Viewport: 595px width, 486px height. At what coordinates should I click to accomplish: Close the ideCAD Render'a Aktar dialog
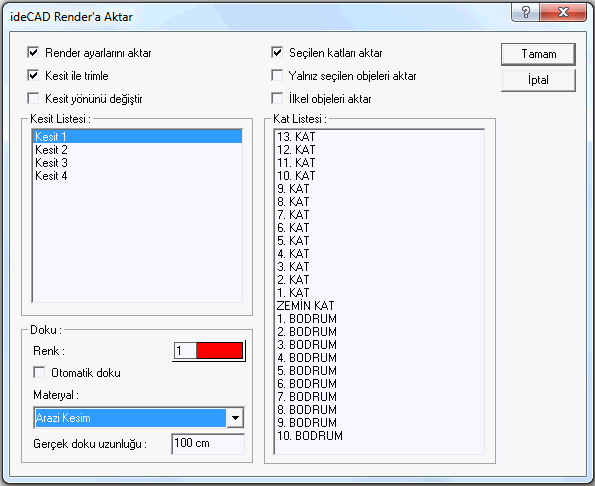click(563, 13)
